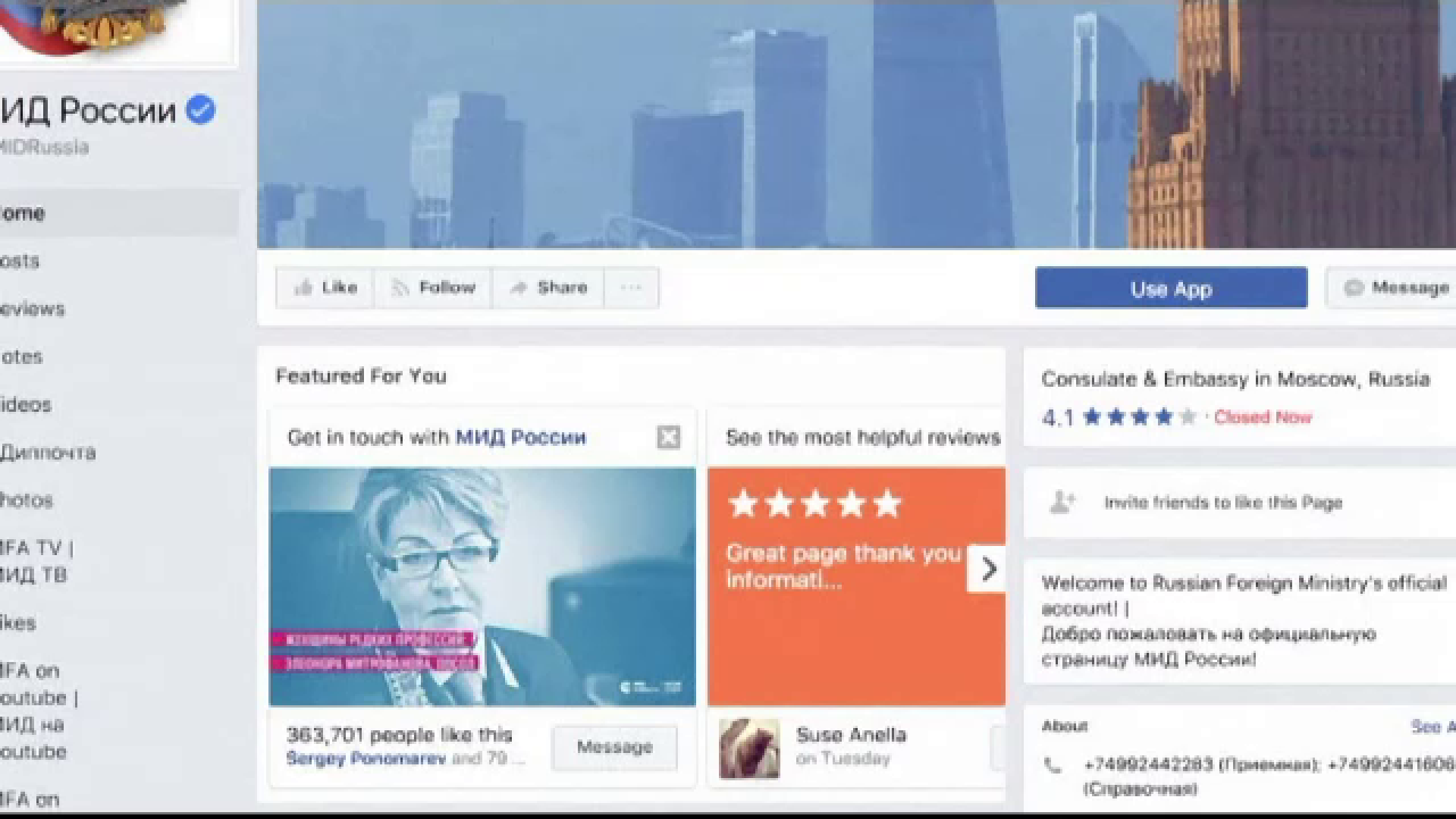
Task: Click the phone icon in About
Action: pos(1053,765)
